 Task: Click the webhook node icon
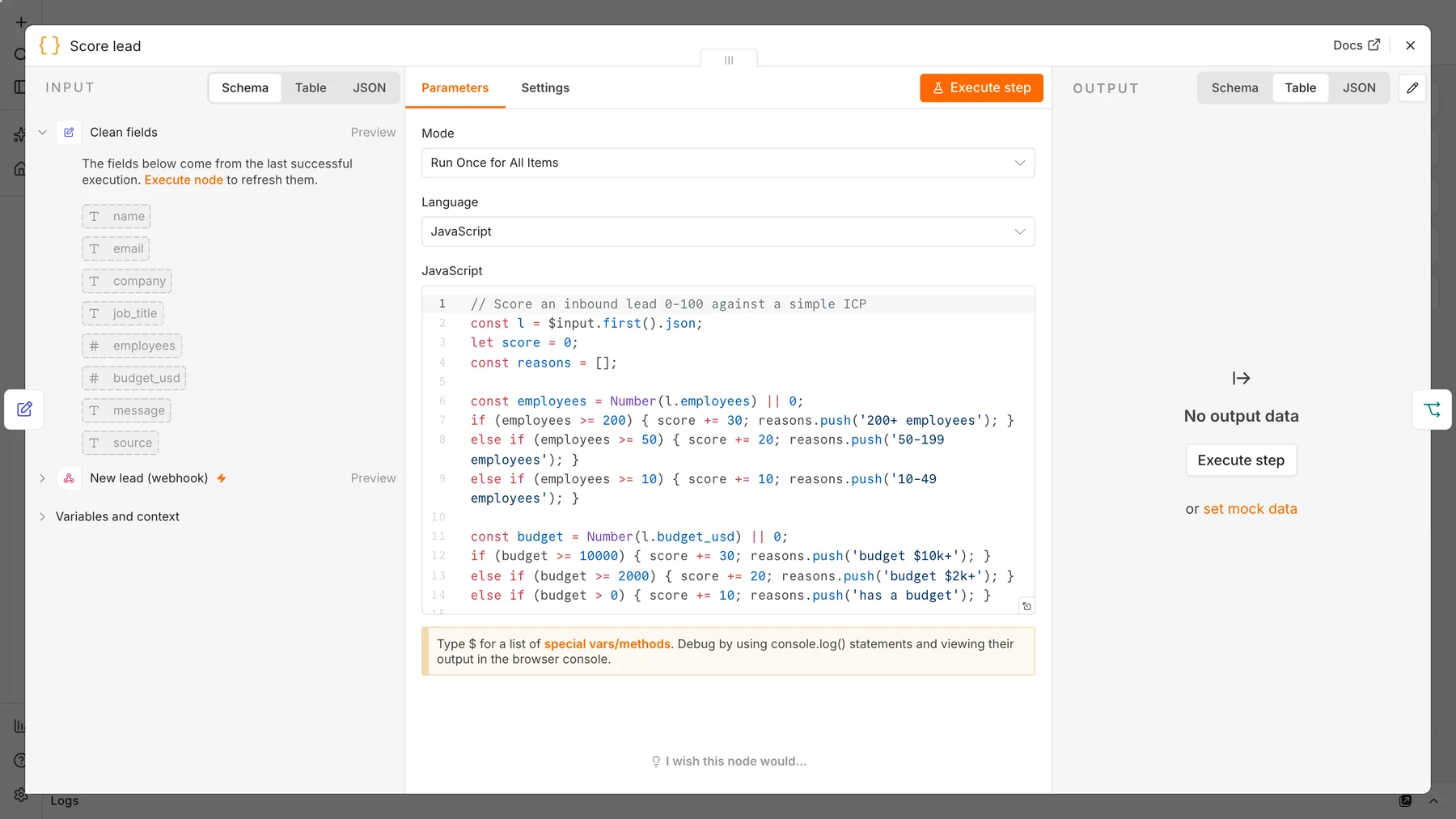69,478
